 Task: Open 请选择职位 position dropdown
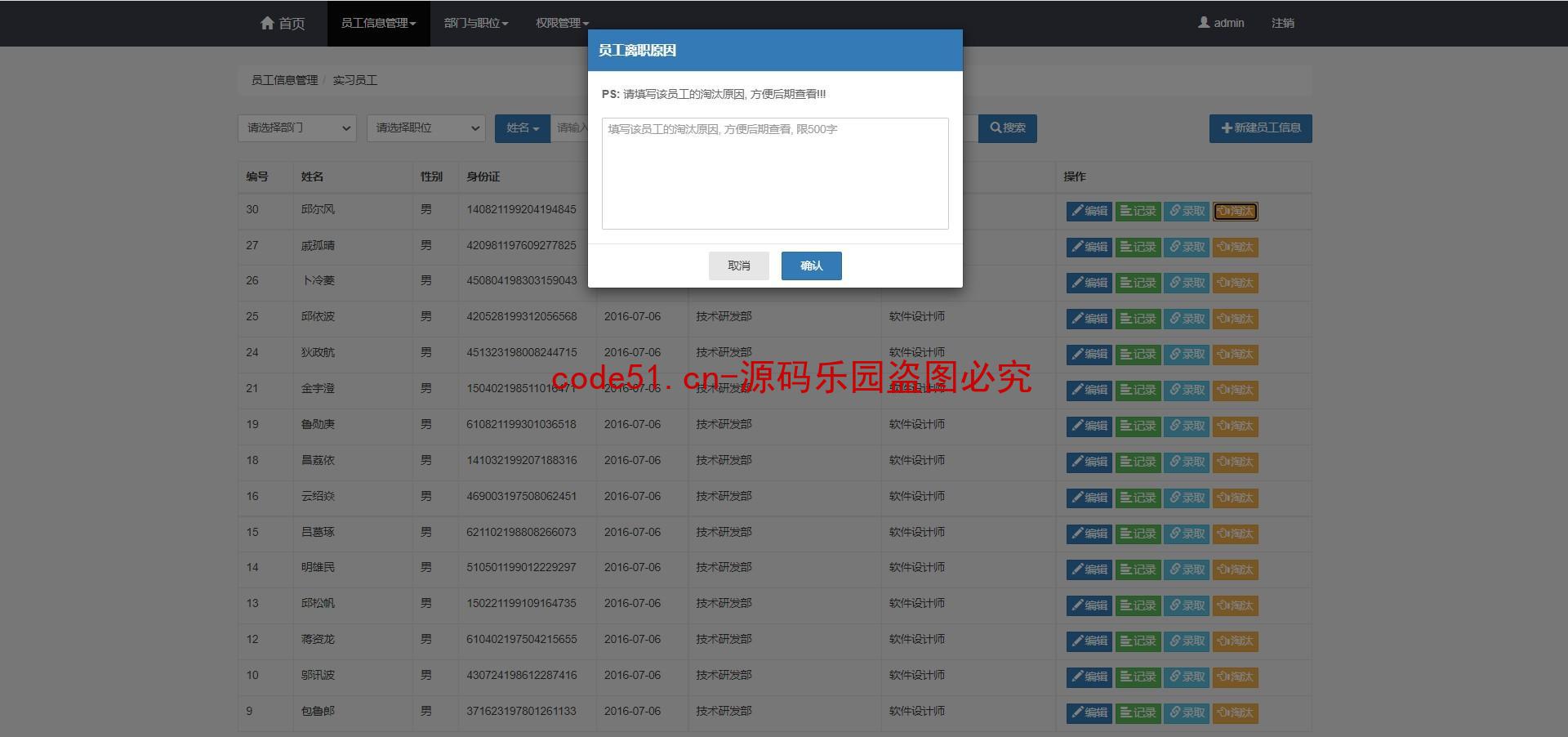[425, 128]
